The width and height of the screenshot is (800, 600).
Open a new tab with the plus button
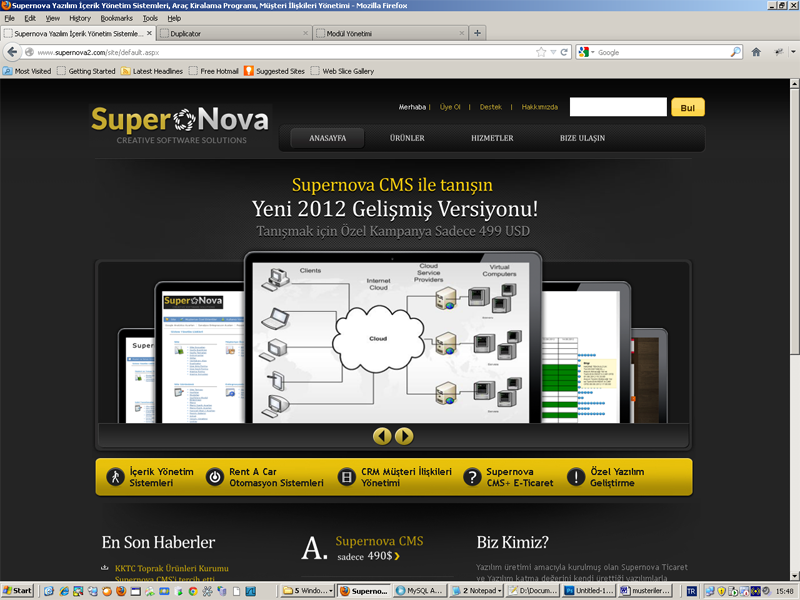click(477, 33)
